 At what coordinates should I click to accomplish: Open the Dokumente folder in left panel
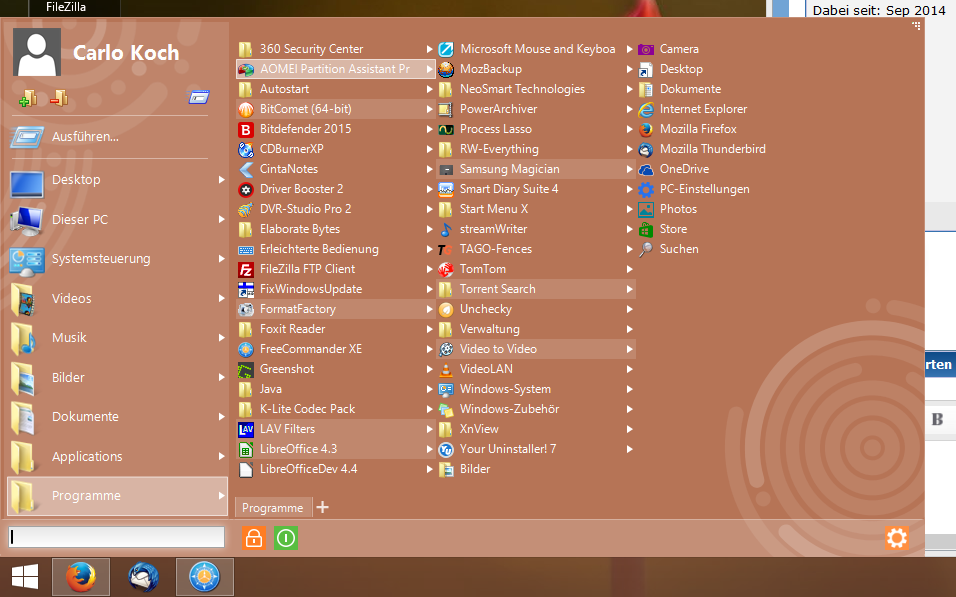(117, 417)
